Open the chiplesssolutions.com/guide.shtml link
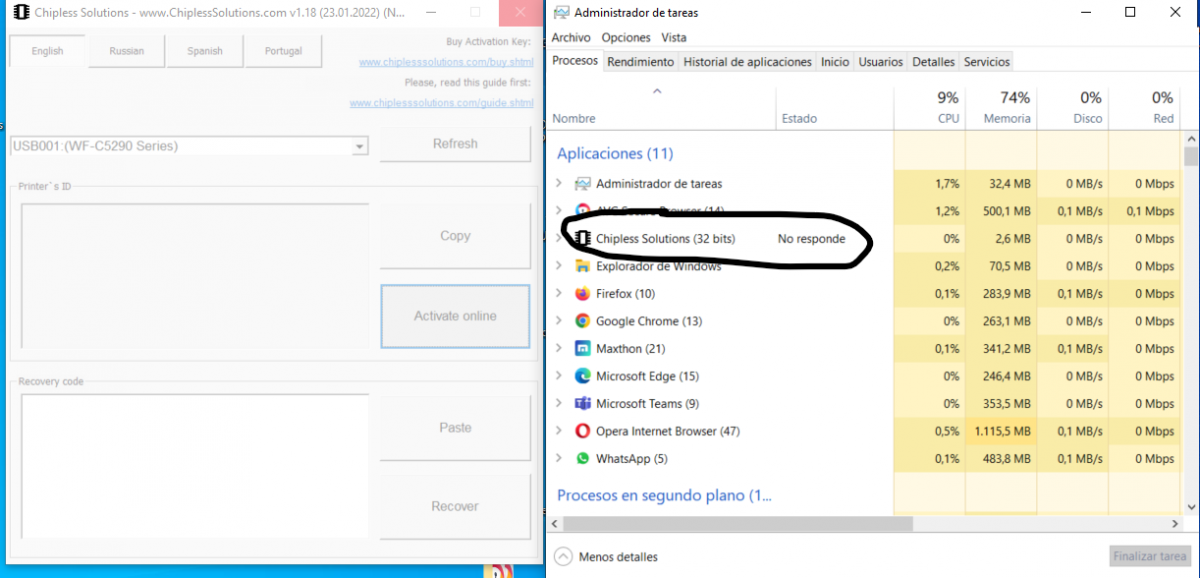Screen dimensions: 1200x578 pyautogui.click(x=441, y=103)
